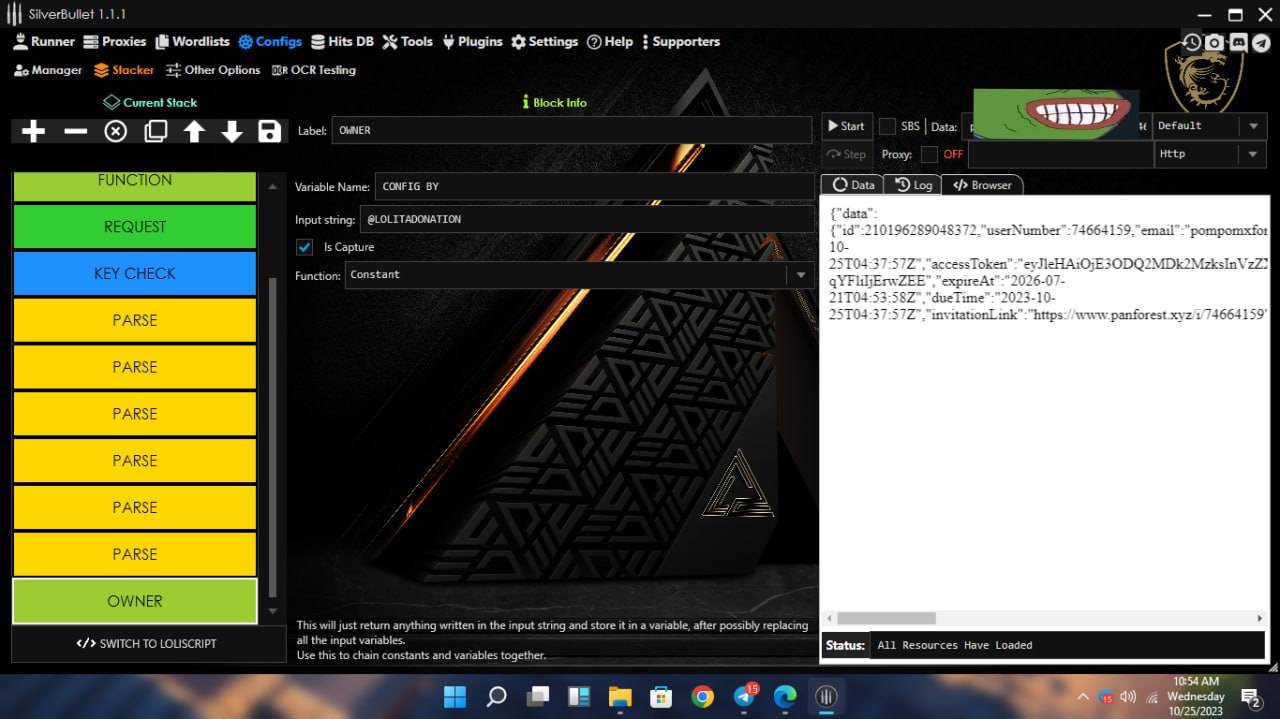Open the Default wordlist type dropdown
The image size is (1280, 719).
[x=1210, y=126]
